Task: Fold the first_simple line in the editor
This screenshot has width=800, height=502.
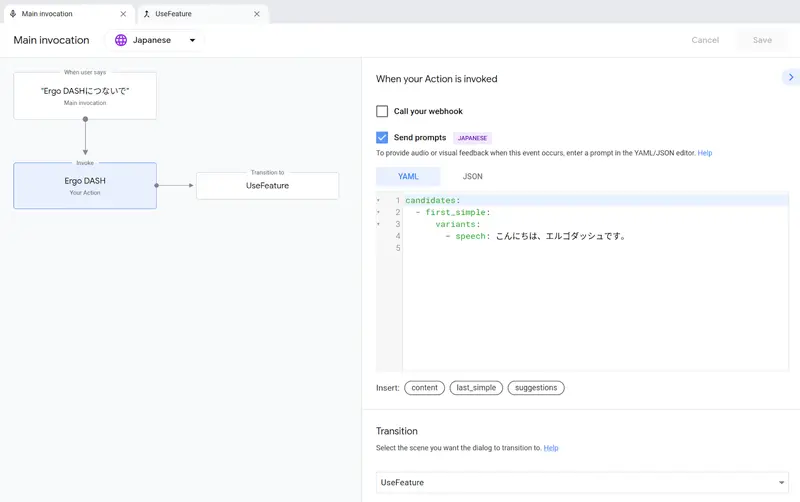Action: point(379,212)
